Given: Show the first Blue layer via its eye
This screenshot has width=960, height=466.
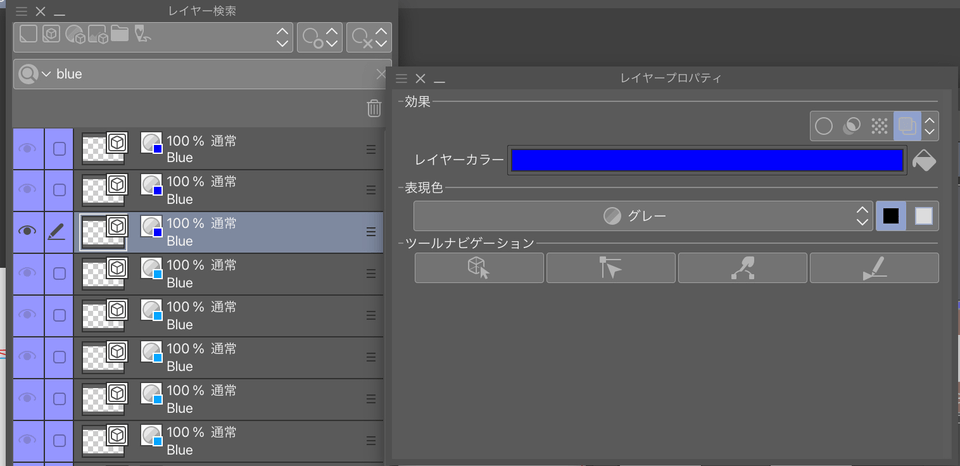Looking at the screenshot, I should pos(27,148).
